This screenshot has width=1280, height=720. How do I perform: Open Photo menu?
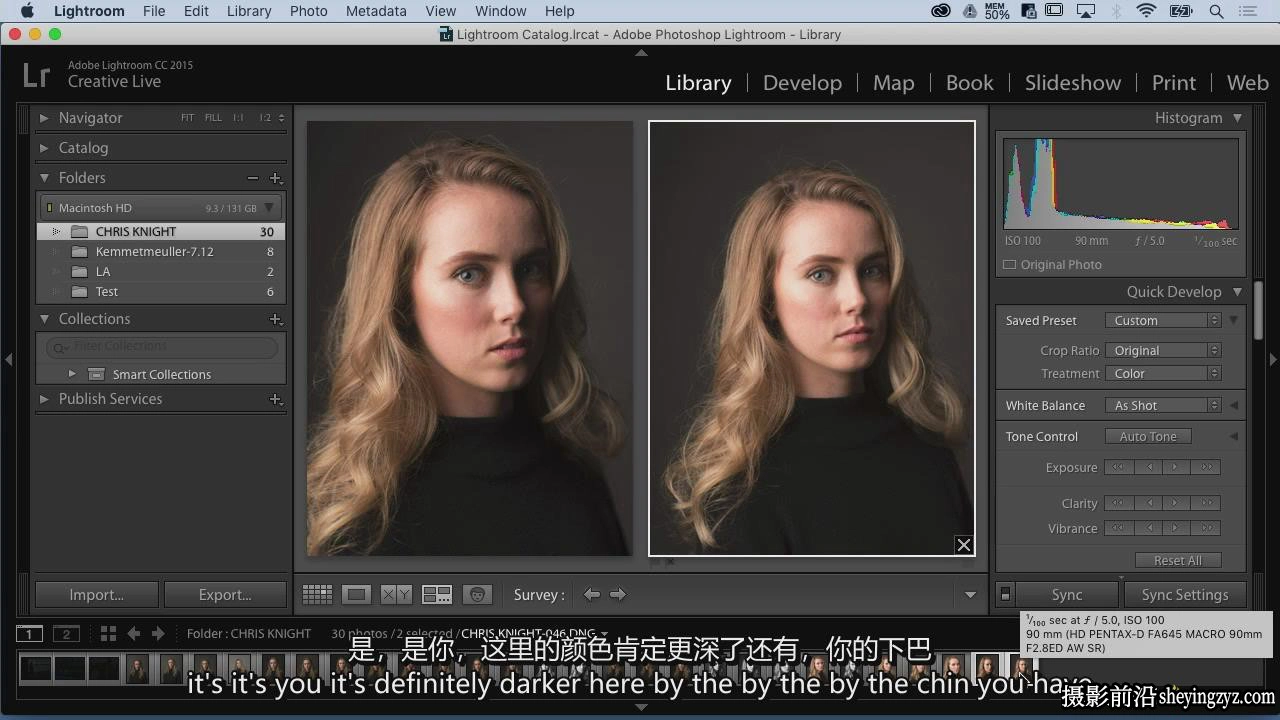click(309, 11)
